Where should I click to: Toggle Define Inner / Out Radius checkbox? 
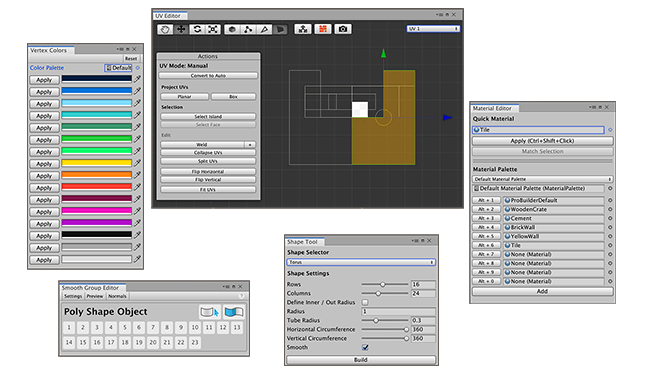365,302
